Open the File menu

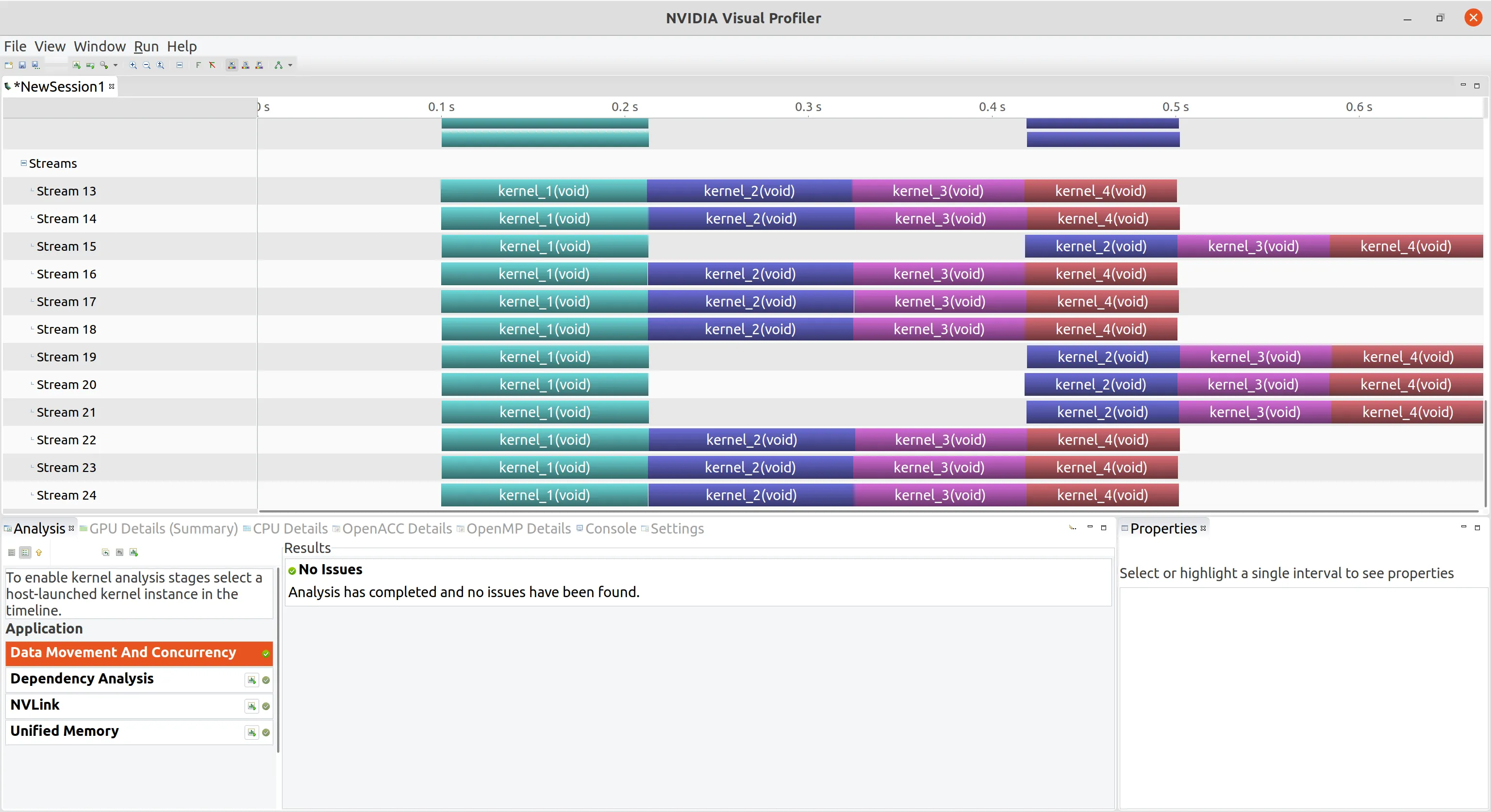(x=15, y=46)
